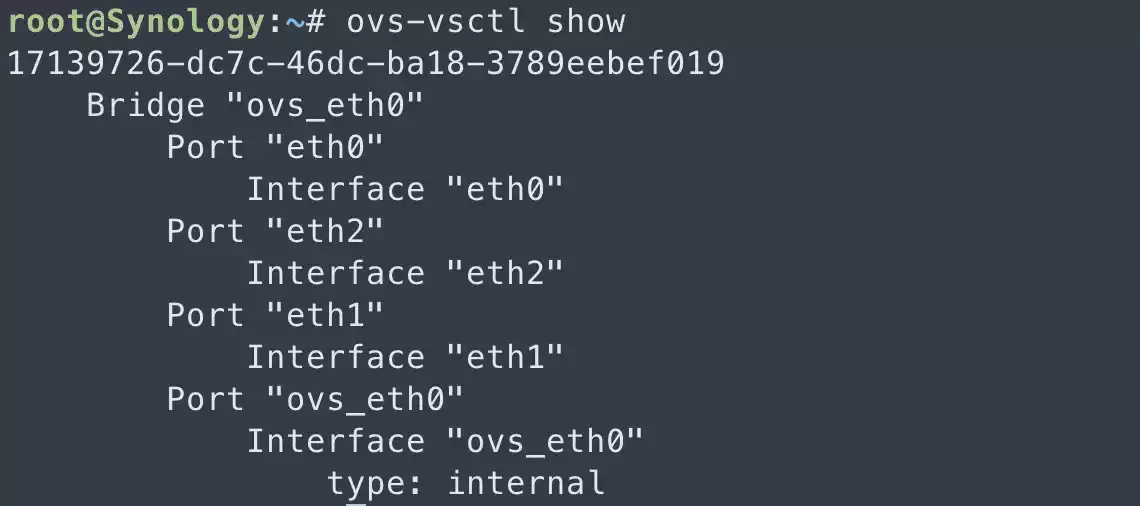Click the word "Interface" before "ovs_eth0"

336,441
